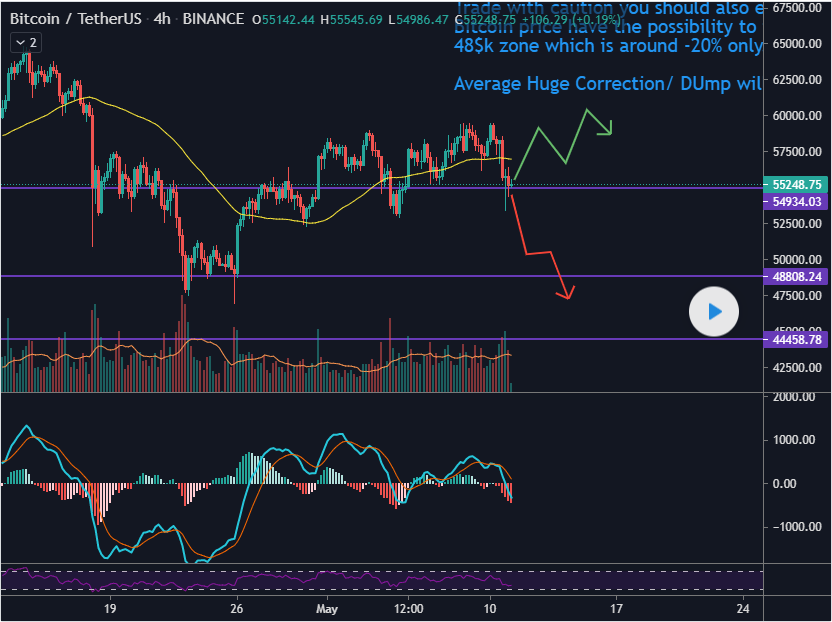
Task: Click the 12:00 time axis label
Action: tap(408, 607)
